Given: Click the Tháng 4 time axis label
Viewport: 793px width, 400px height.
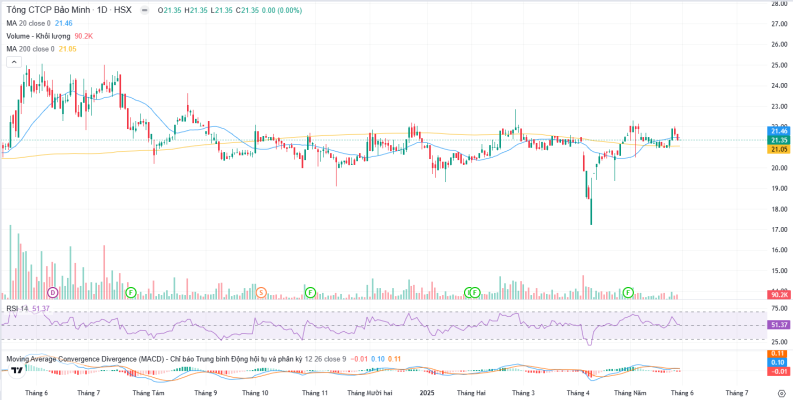Looking at the screenshot, I should click(x=578, y=392).
